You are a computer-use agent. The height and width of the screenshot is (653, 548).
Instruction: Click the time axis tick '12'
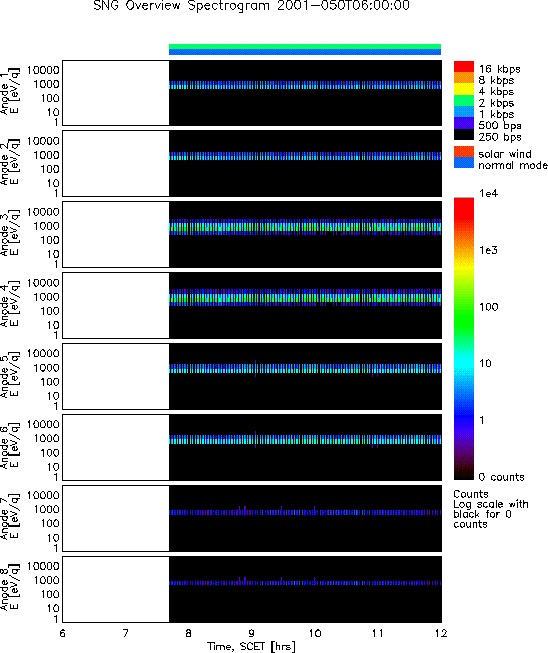441,633
